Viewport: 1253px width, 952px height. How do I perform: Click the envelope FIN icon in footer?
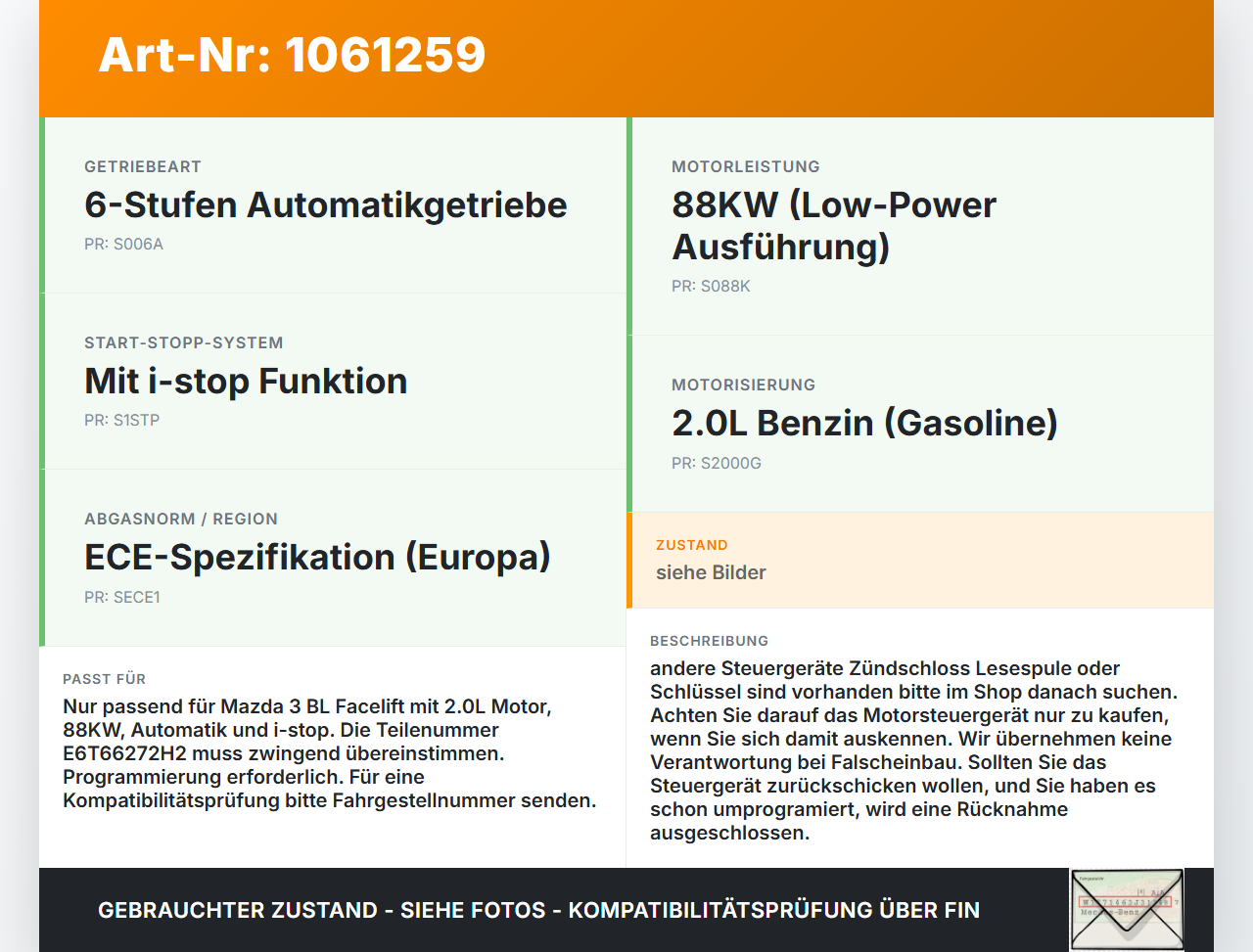1127,910
